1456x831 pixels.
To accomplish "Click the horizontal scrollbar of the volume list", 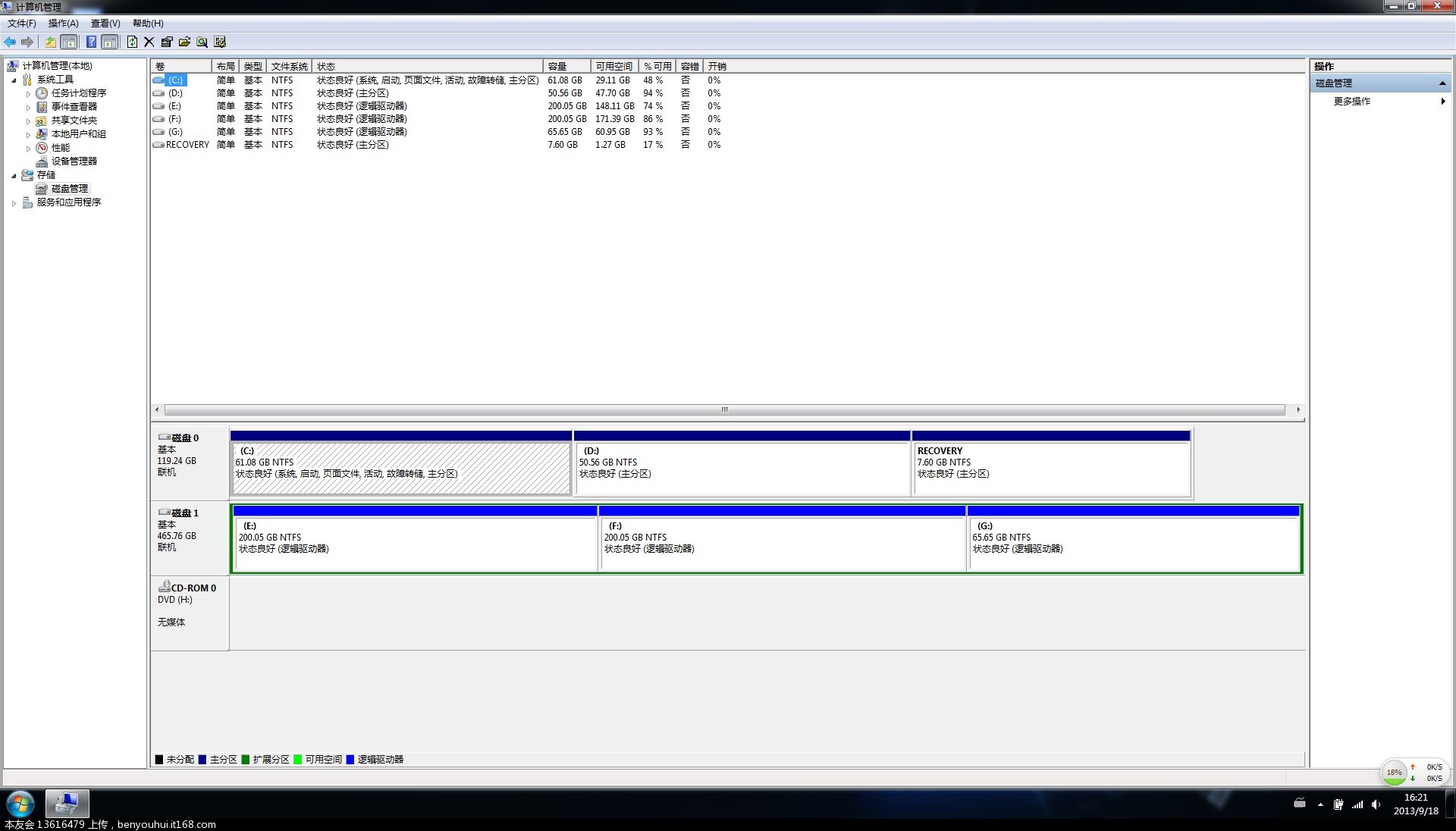I will click(724, 410).
